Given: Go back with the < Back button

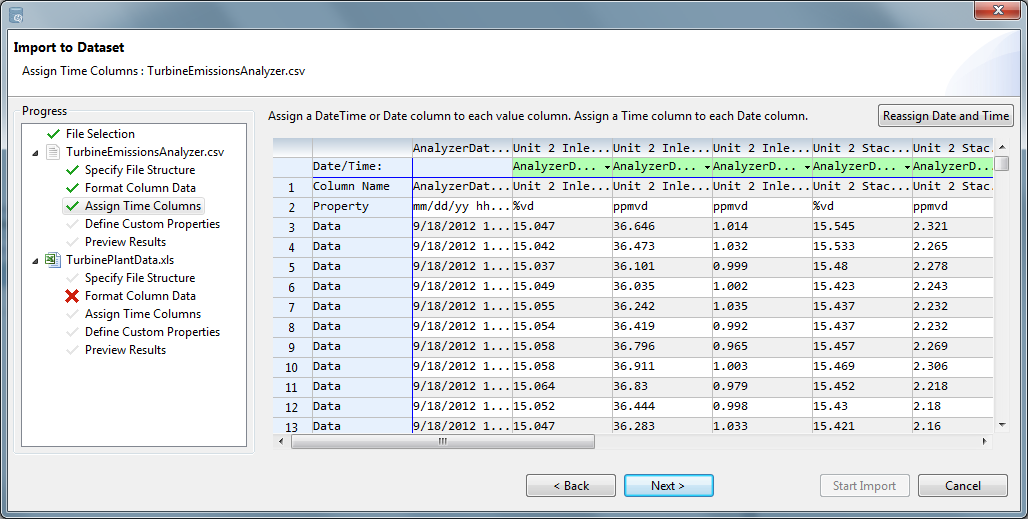Looking at the screenshot, I should (x=571, y=486).
